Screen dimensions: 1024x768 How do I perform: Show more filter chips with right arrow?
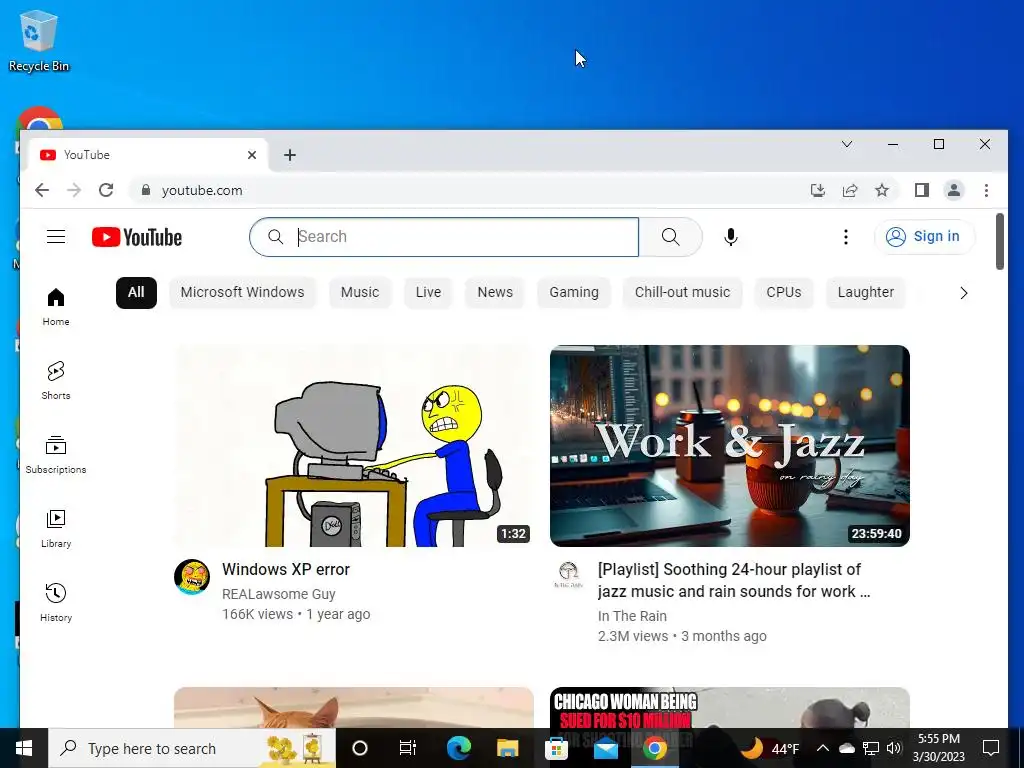click(964, 293)
